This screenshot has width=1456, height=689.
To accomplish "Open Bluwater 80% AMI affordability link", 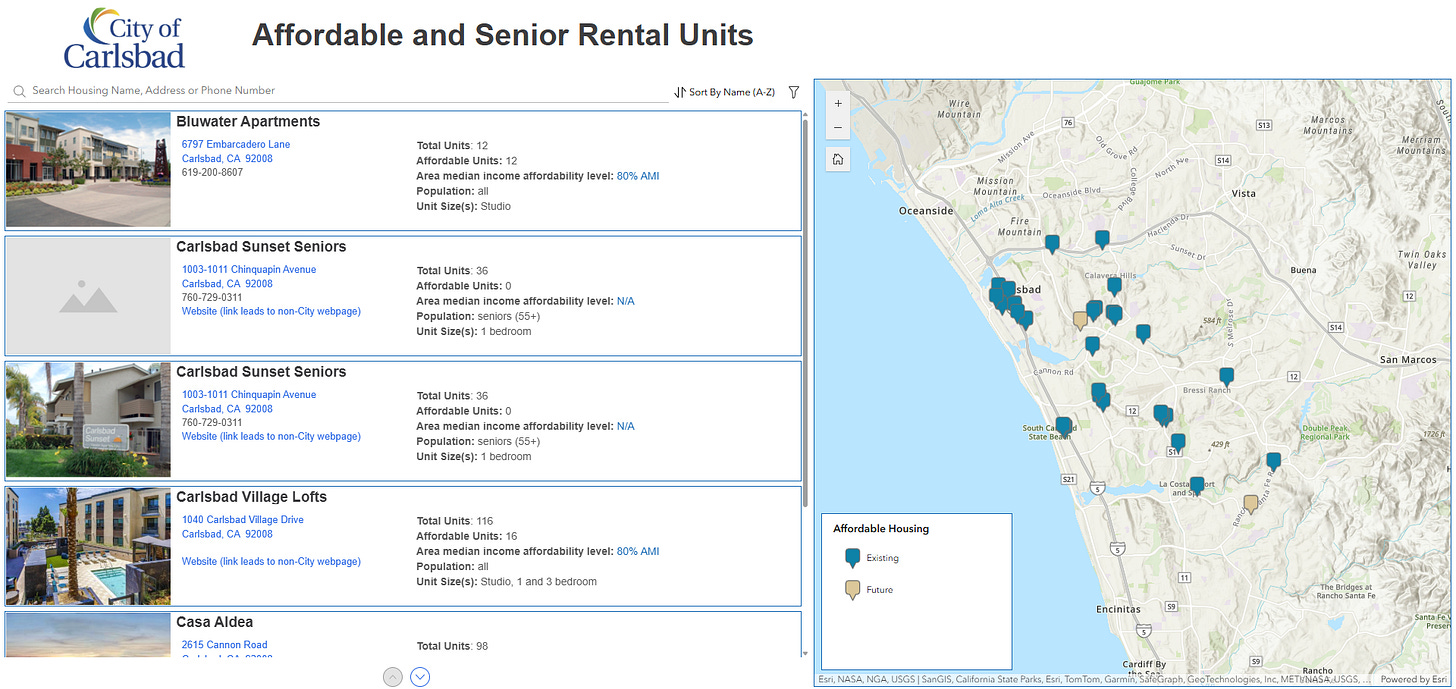I will 638,176.
